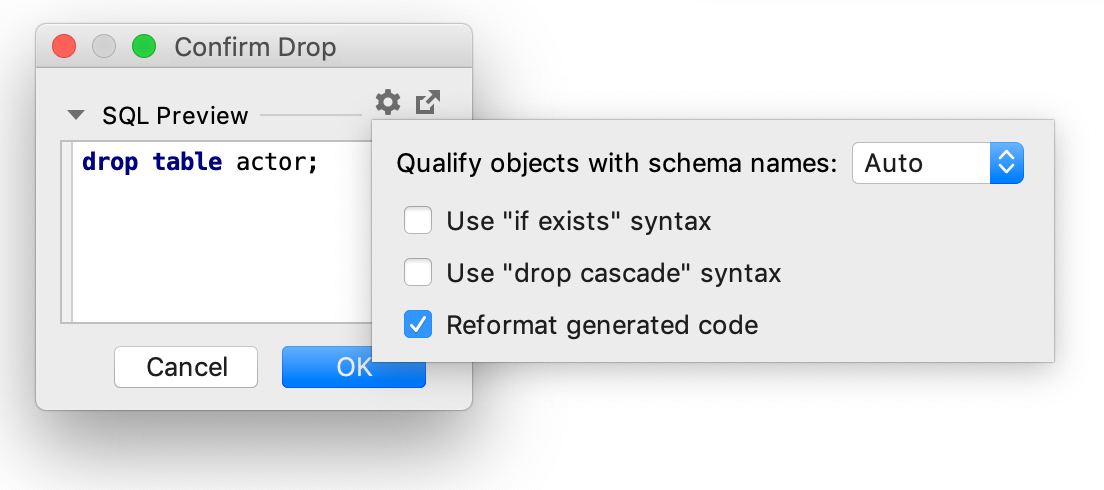The height and width of the screenshot is (490, 1104).
Task: Uncheck Reformat generated code checkbox
Action: tap(418, 325)
